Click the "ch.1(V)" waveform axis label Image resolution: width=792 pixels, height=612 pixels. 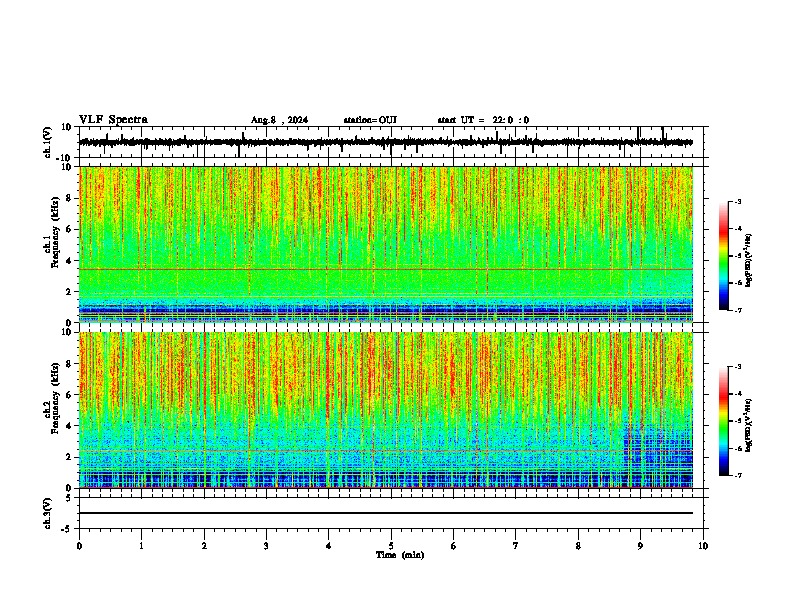click(48, 142)
